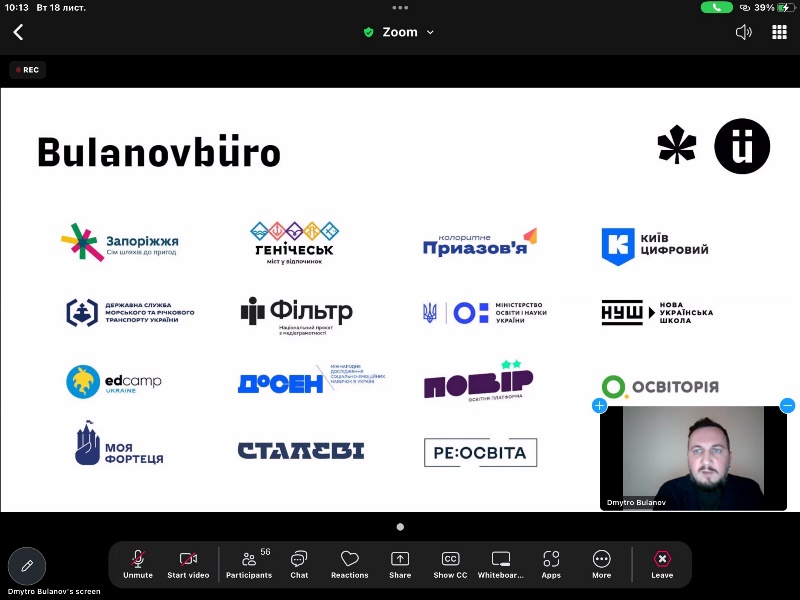Tap the РЕ:ОСВІТА logo box
Image resolution: width=800 pixels, height=600 pixels.
pyautogui.click(x=480, y=453)
